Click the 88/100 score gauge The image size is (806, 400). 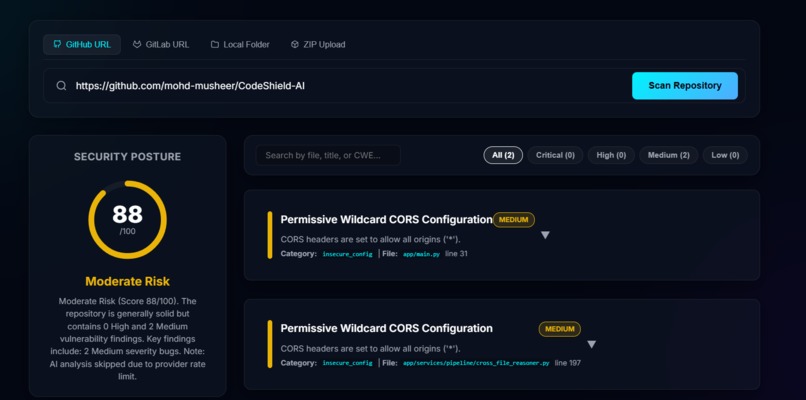[x=127, y=220]
